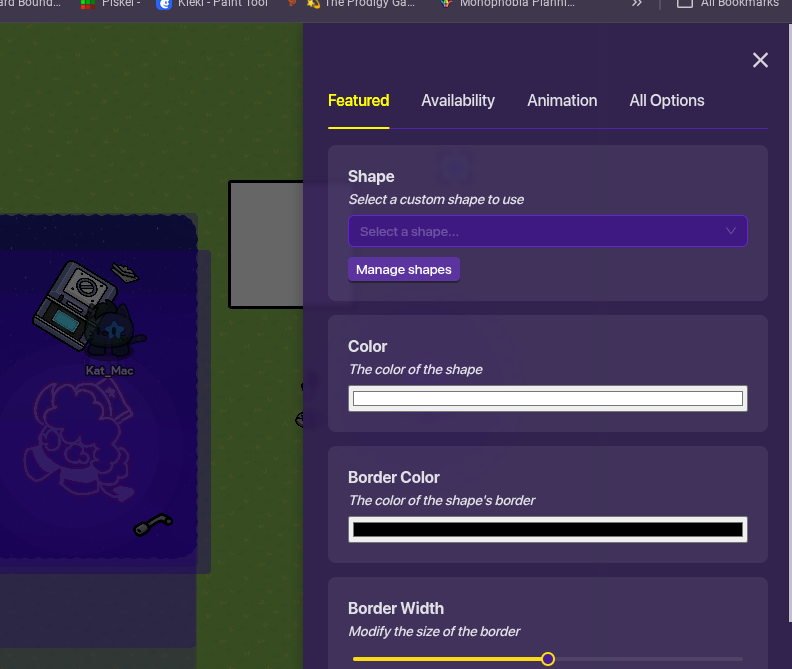Click the shape dropdown chevron arrow
This screenshot has height=669, width=792.
coord(731,231)
